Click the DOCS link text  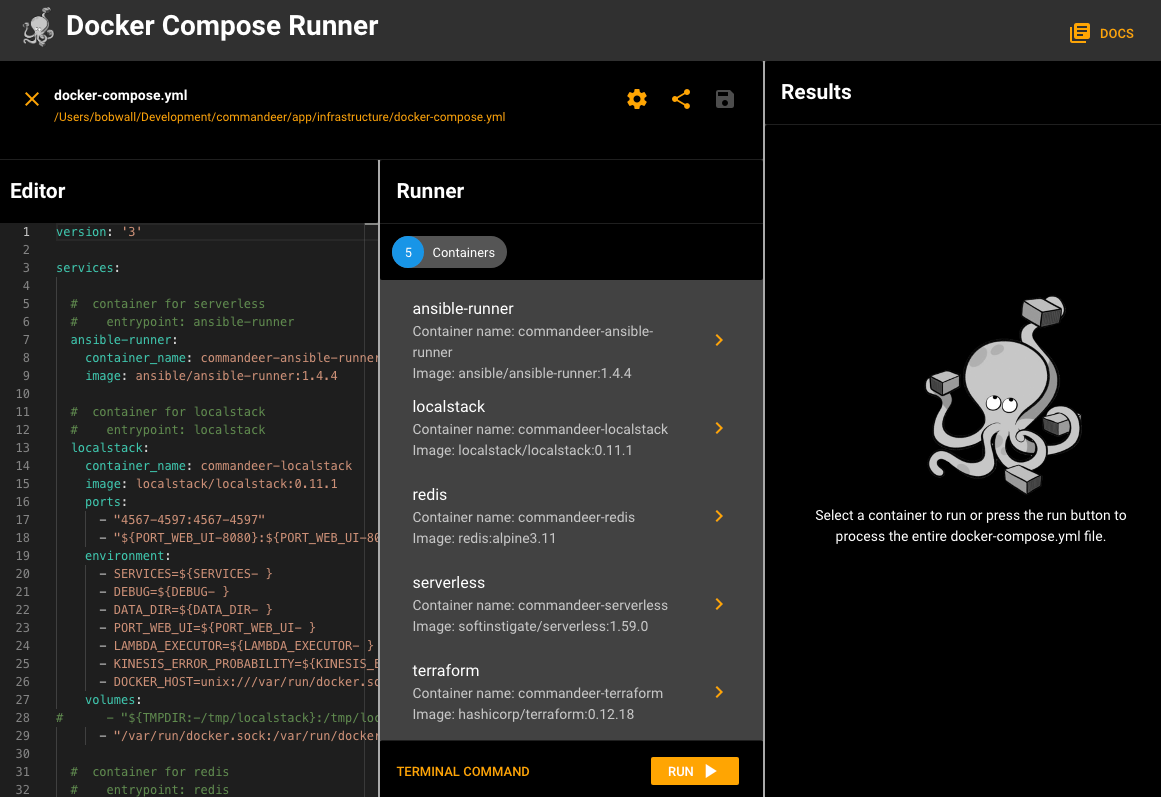(x=1117, y=33)
